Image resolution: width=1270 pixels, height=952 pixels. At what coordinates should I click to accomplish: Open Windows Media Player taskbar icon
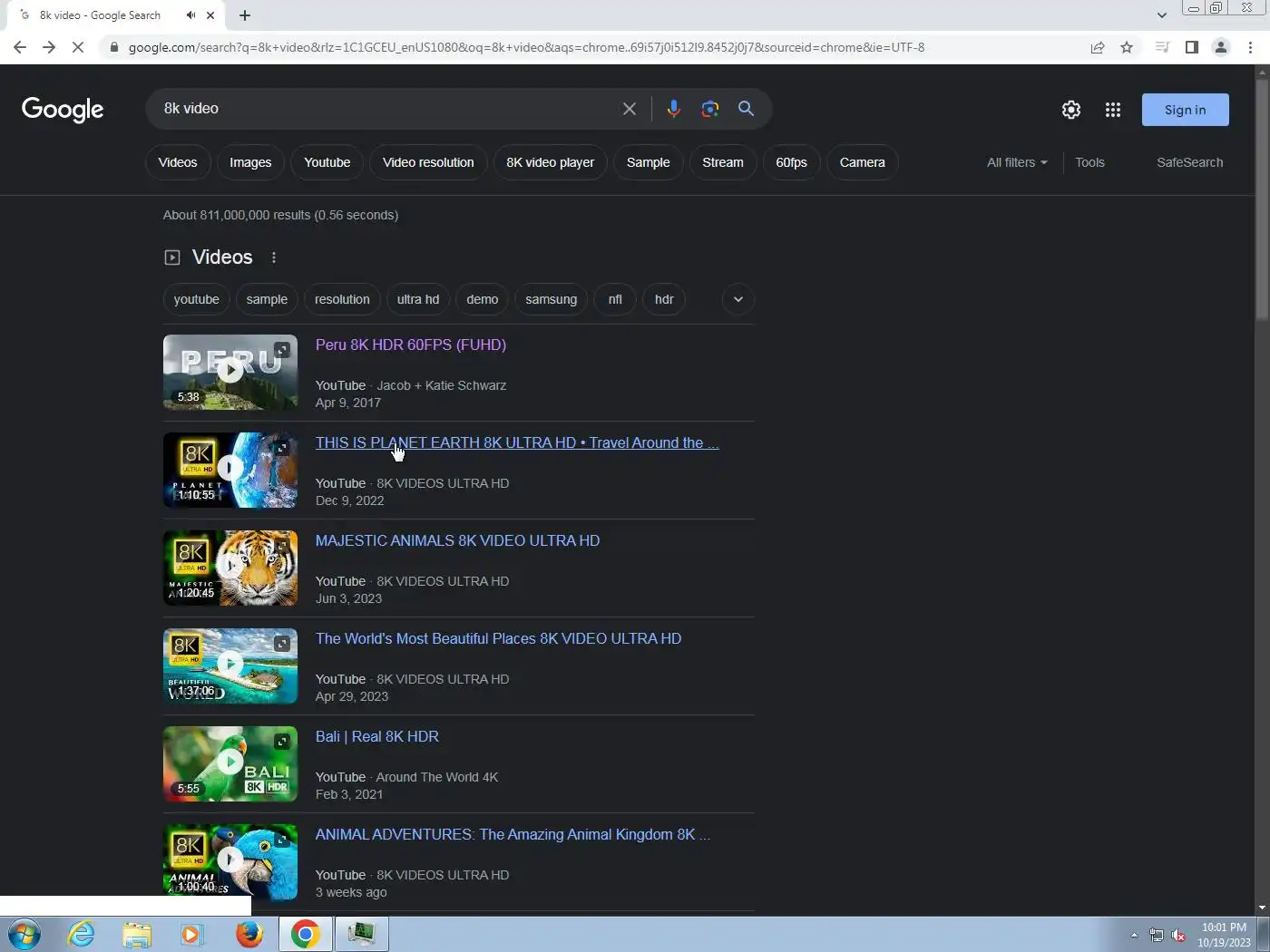[x=192, y=934]
